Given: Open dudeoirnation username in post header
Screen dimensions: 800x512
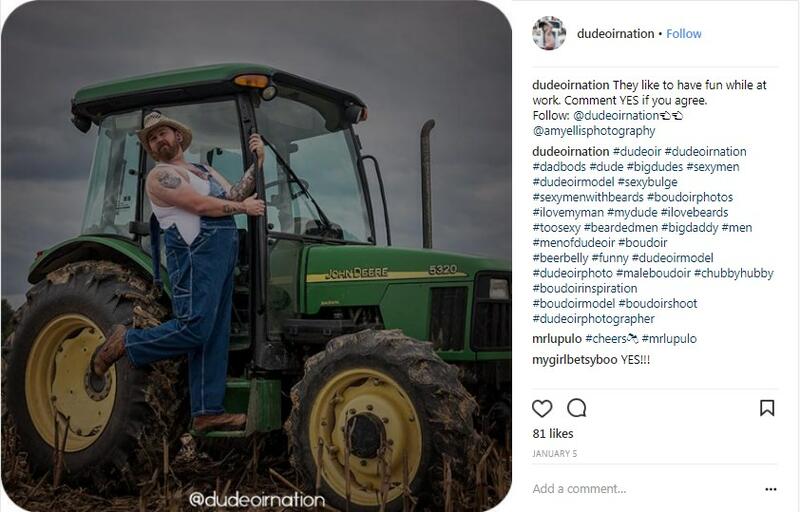Looking at the screenshot, I should (x=615, y=34).
